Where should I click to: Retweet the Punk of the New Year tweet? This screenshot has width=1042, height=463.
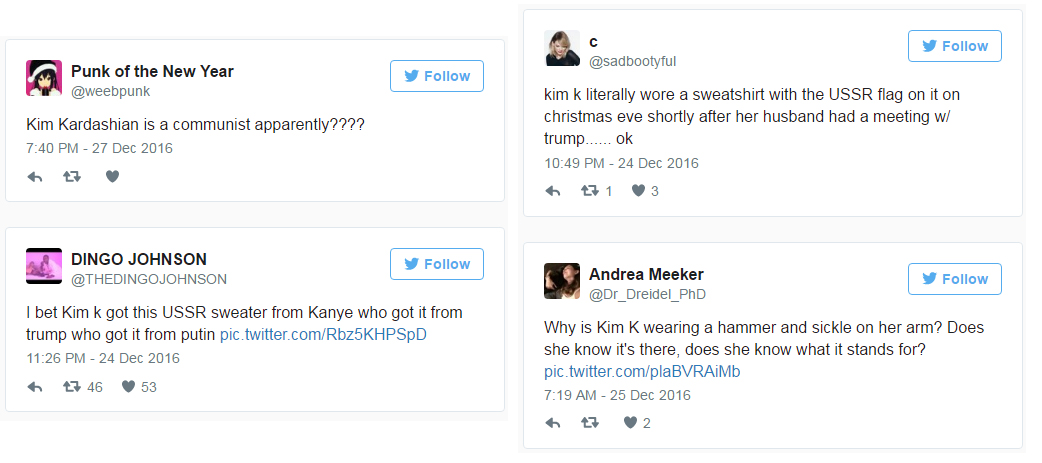click(x=72, y=177)
